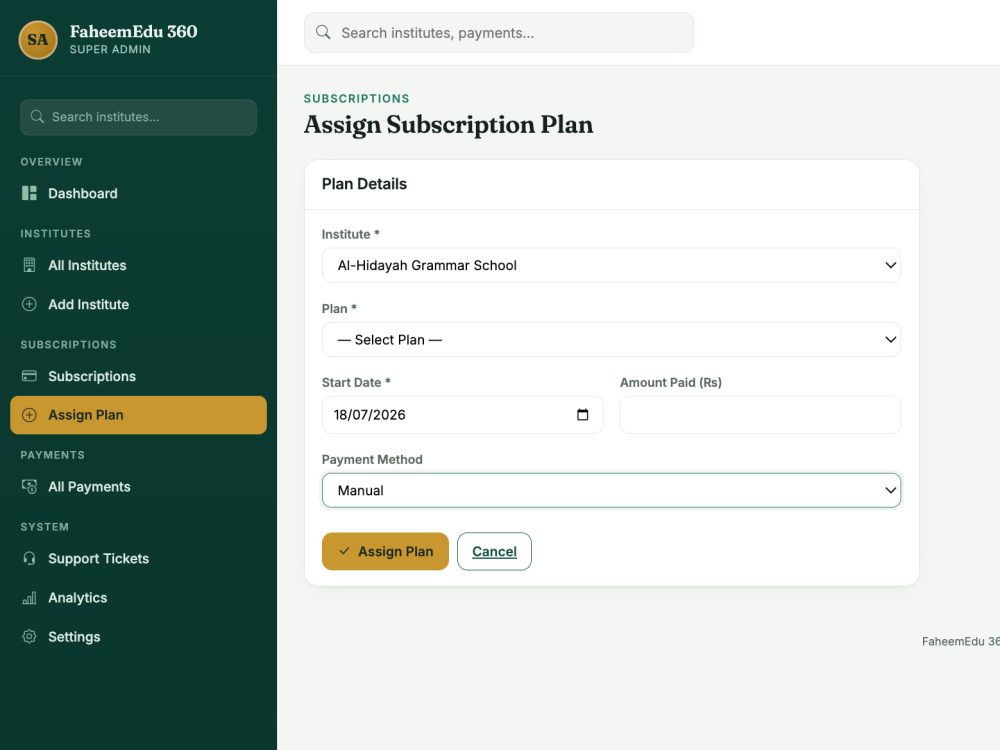Open the Start Date calendar picker icon

[x=582, y=415]
